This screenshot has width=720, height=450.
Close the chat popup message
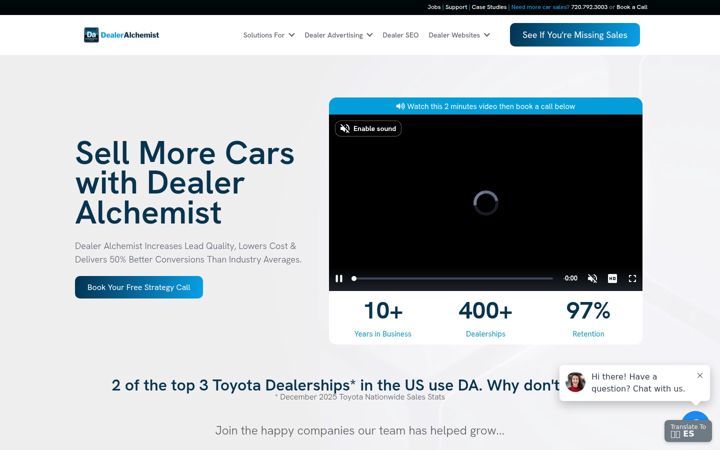(x=699, y=376)
